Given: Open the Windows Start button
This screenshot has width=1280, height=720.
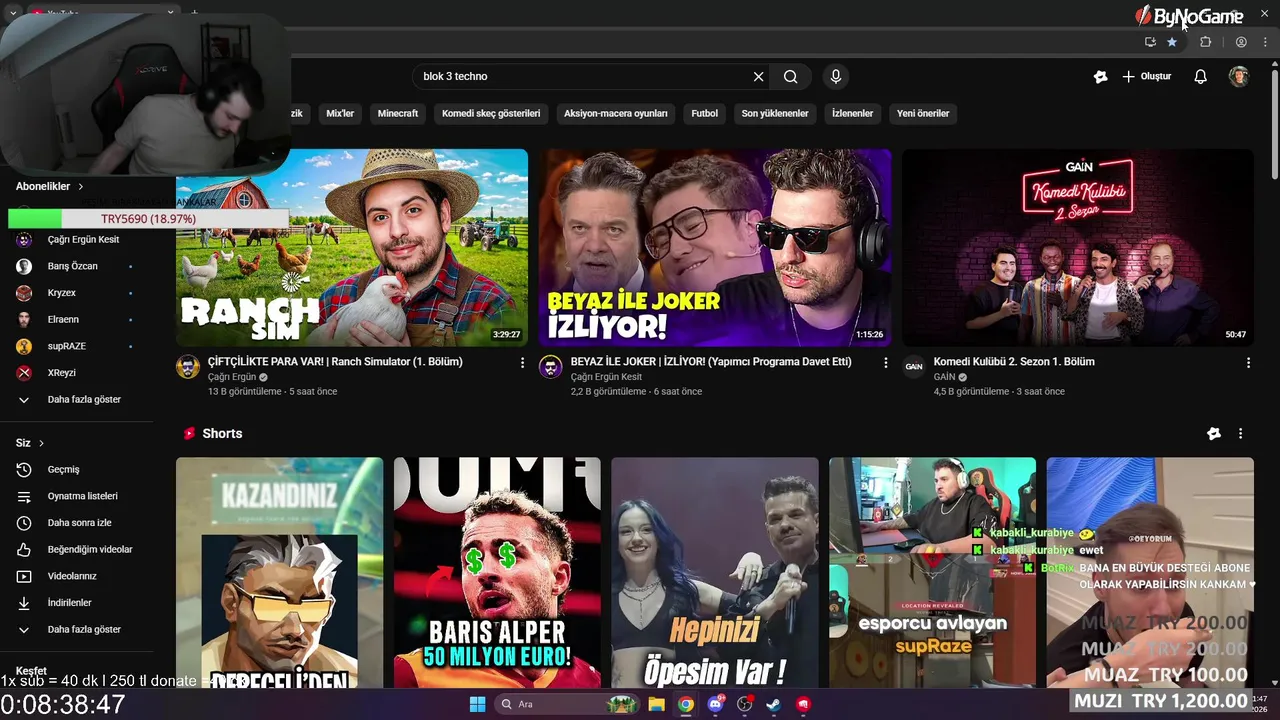Looking at the screenshot, I should point(477,704).
